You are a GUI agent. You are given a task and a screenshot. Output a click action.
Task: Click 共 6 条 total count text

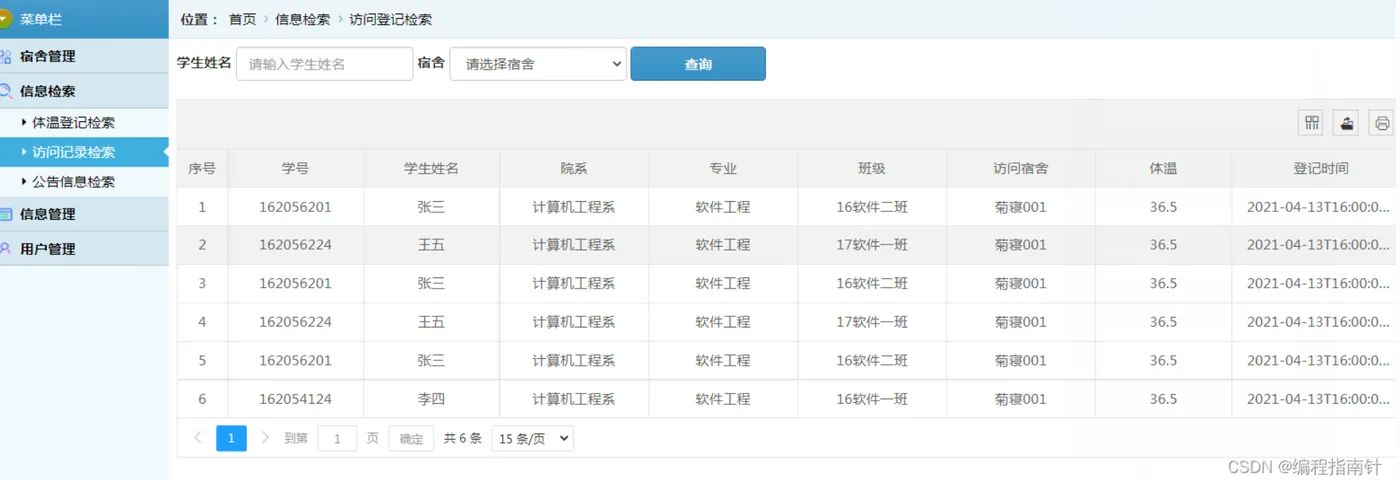(x=463, y=438)
